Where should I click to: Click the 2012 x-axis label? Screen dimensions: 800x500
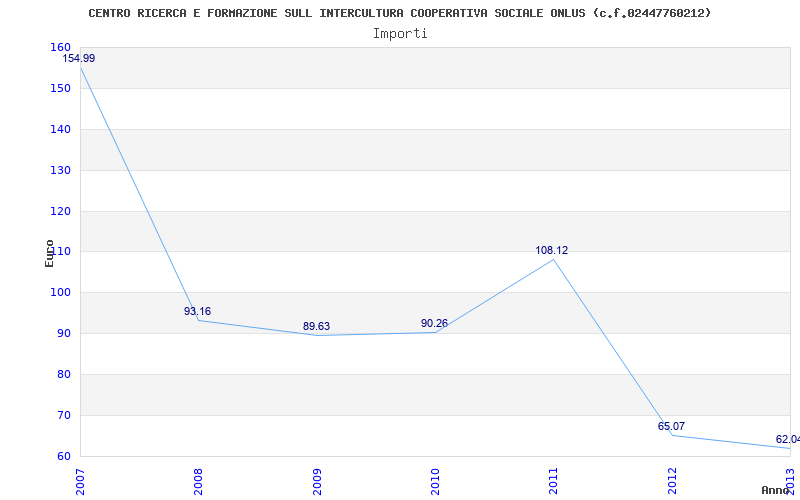pyautogui.click(x=672, y=482)
